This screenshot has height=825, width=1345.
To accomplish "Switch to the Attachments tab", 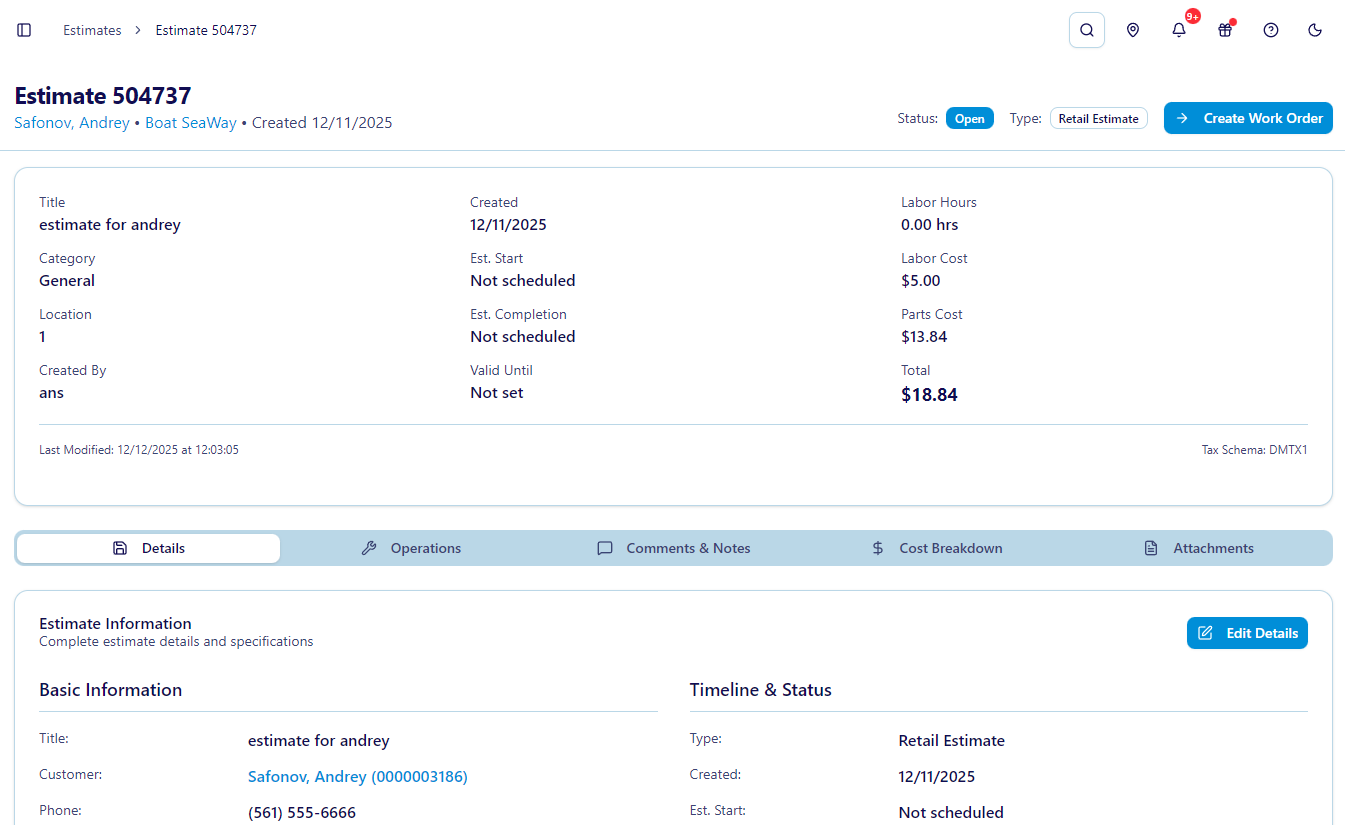I will pos(1199,548).
